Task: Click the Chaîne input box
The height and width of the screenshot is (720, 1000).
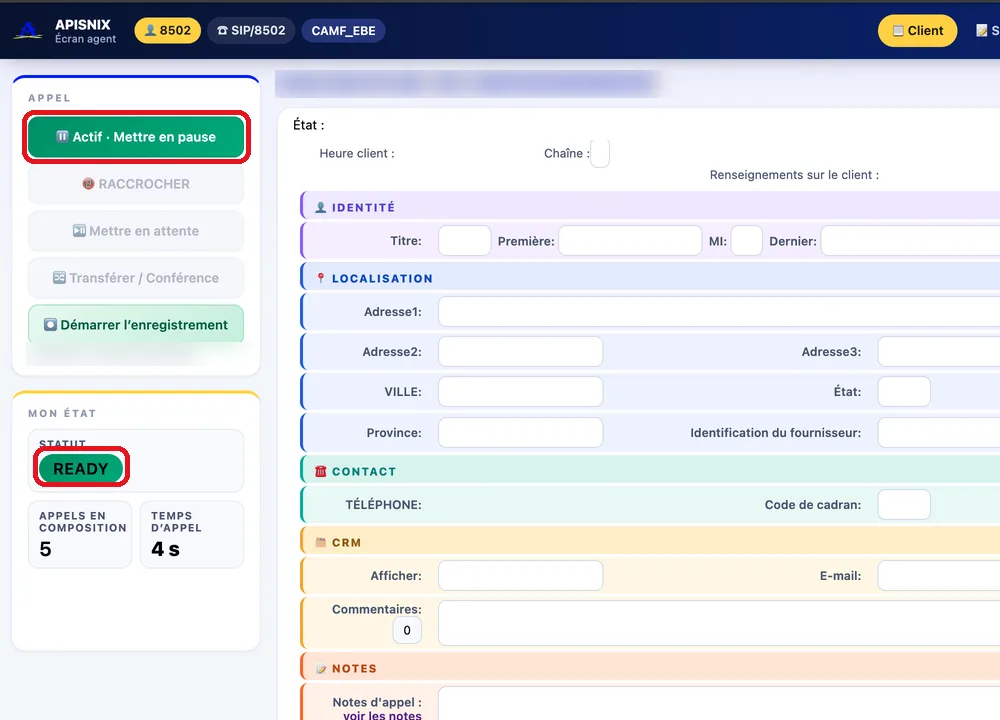Action: [x=599, y=153]
